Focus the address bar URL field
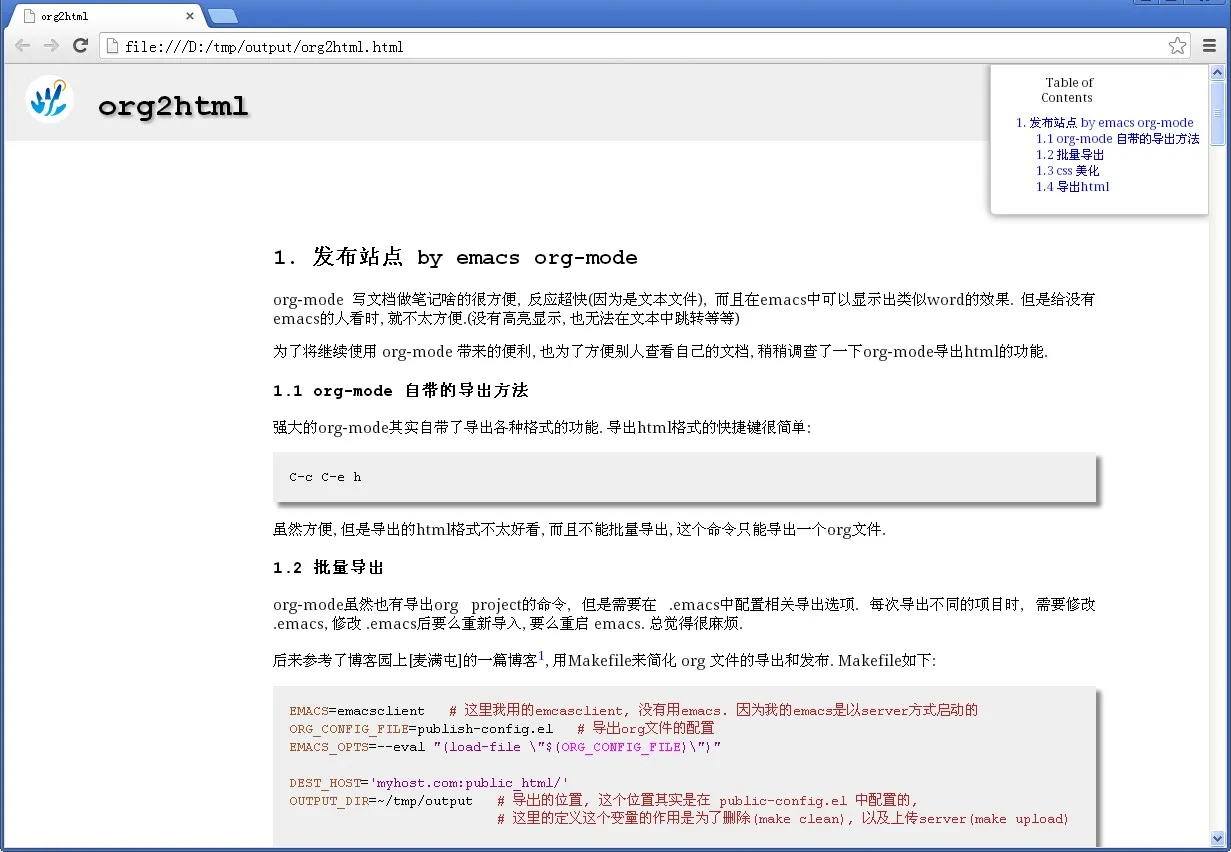Image resolution: width=1231 pixels, height=852 pixels. click(640, 46)
